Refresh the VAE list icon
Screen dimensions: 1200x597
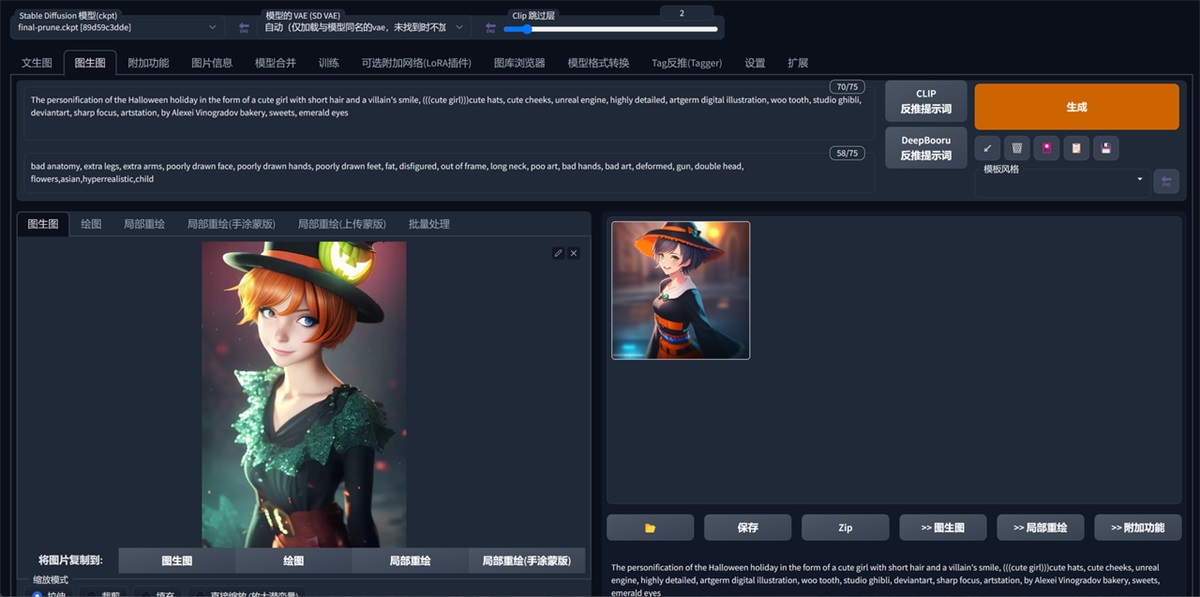point(489,27)
